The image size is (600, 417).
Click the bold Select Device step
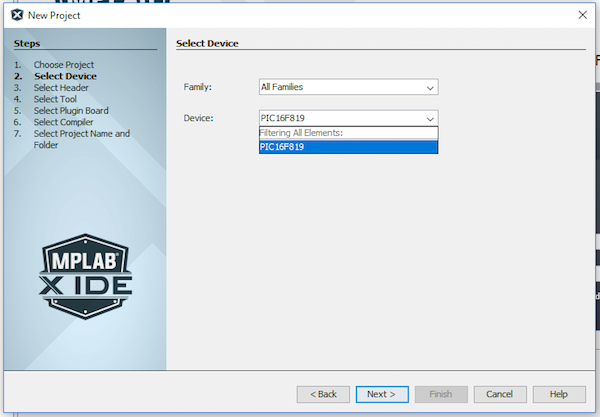tap(65, 76)
